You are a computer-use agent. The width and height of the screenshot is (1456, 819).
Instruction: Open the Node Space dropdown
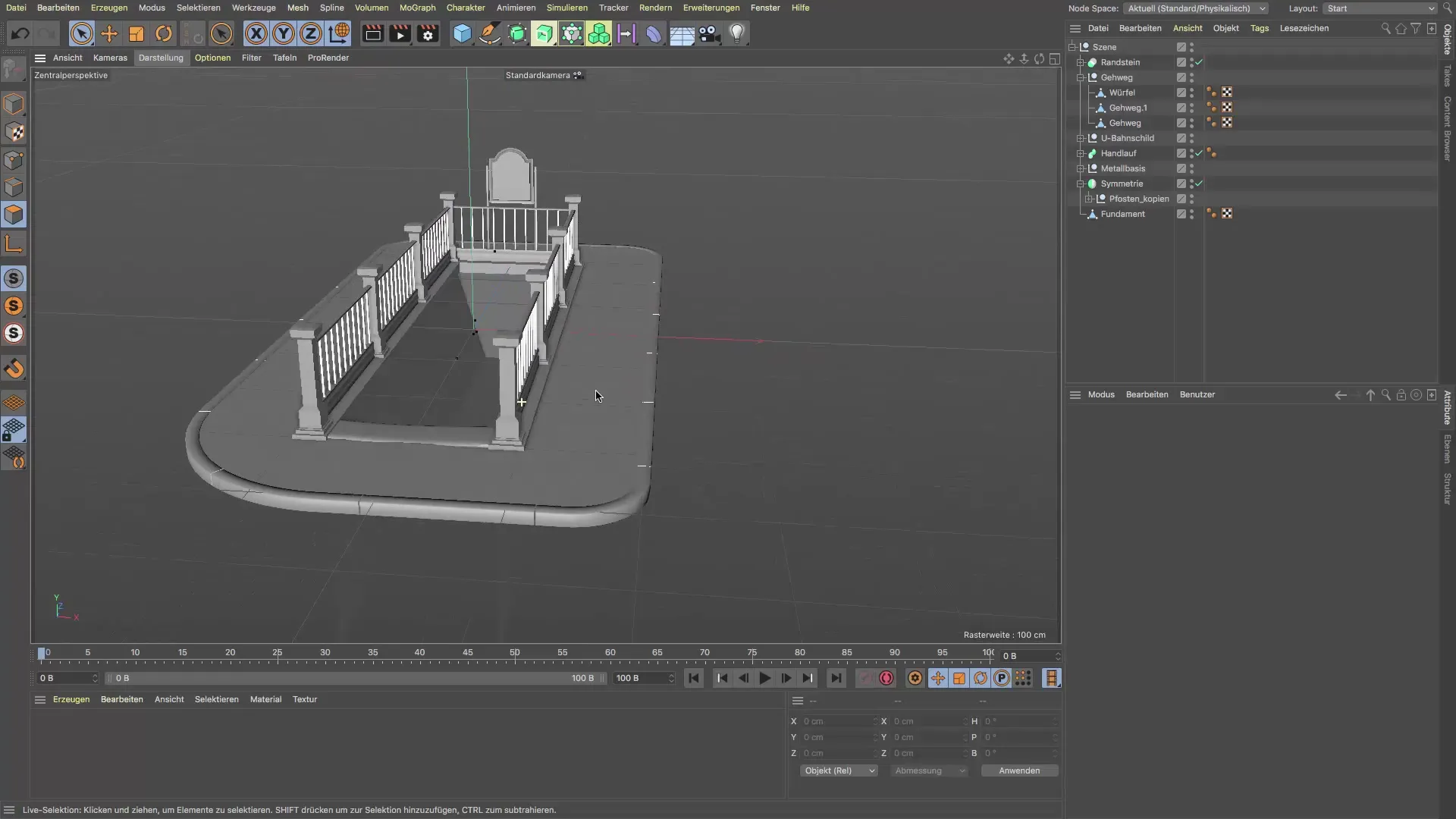[1196, 8]
